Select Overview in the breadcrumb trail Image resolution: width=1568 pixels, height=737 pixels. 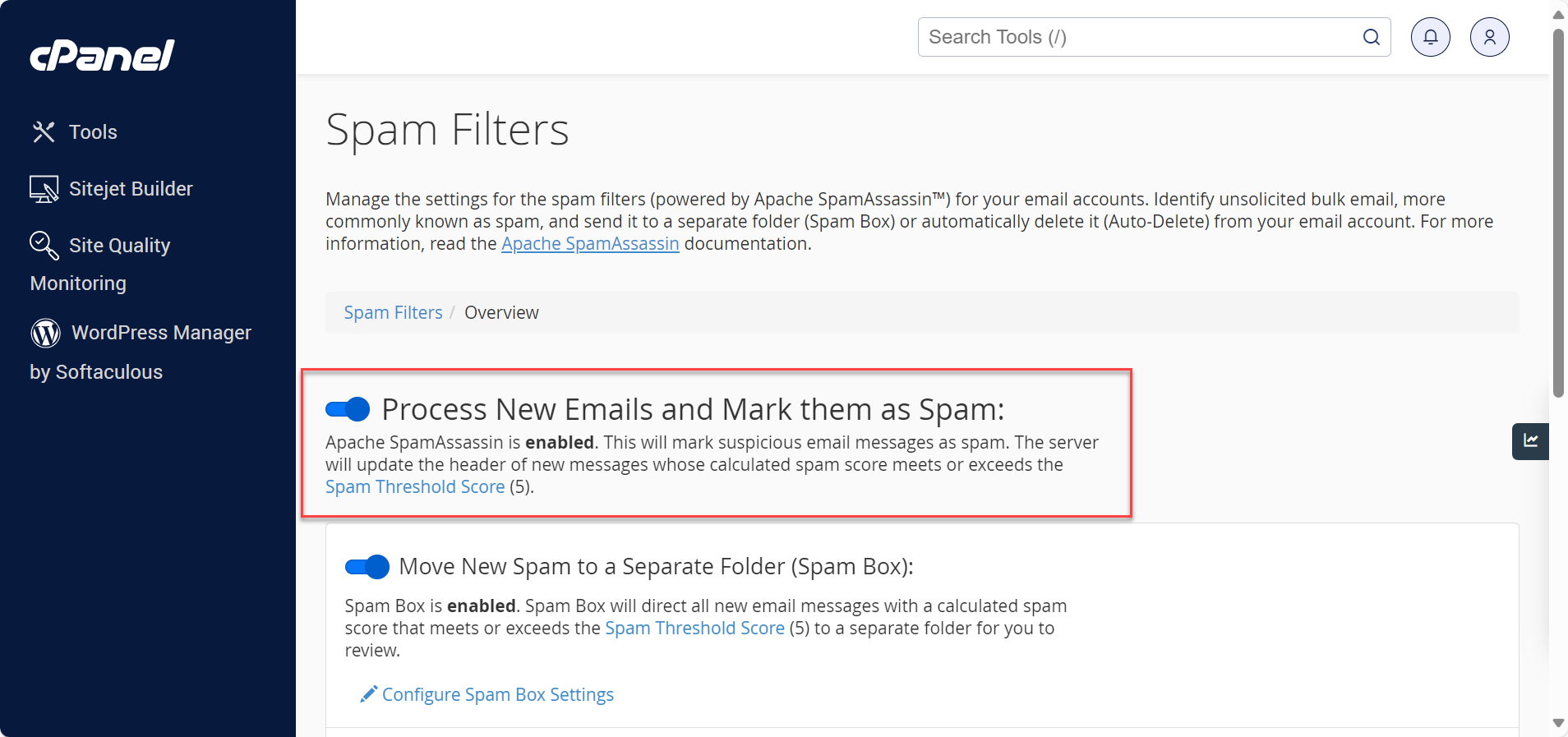(501, 312)
